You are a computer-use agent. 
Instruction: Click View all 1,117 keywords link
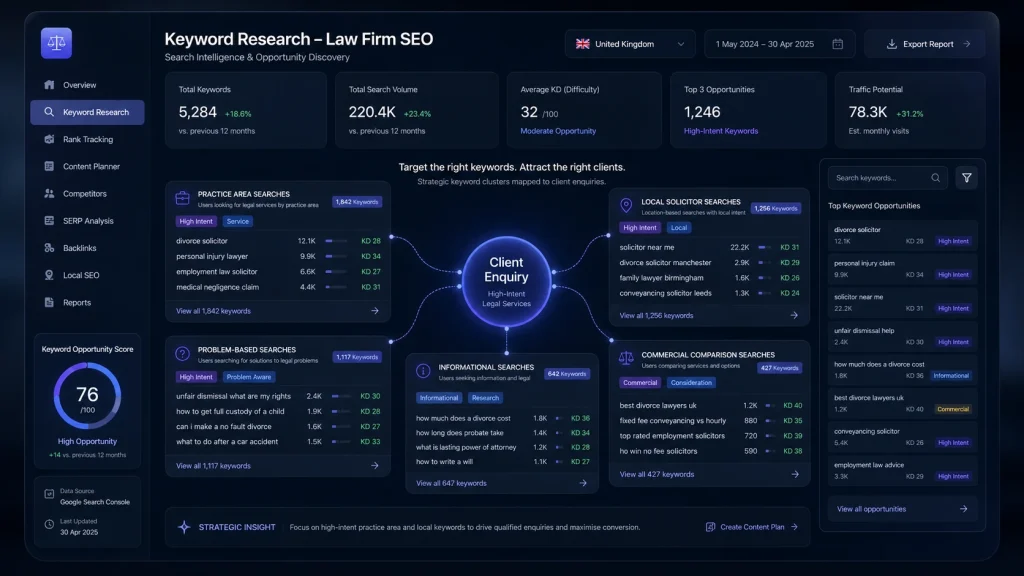[213, 466]
